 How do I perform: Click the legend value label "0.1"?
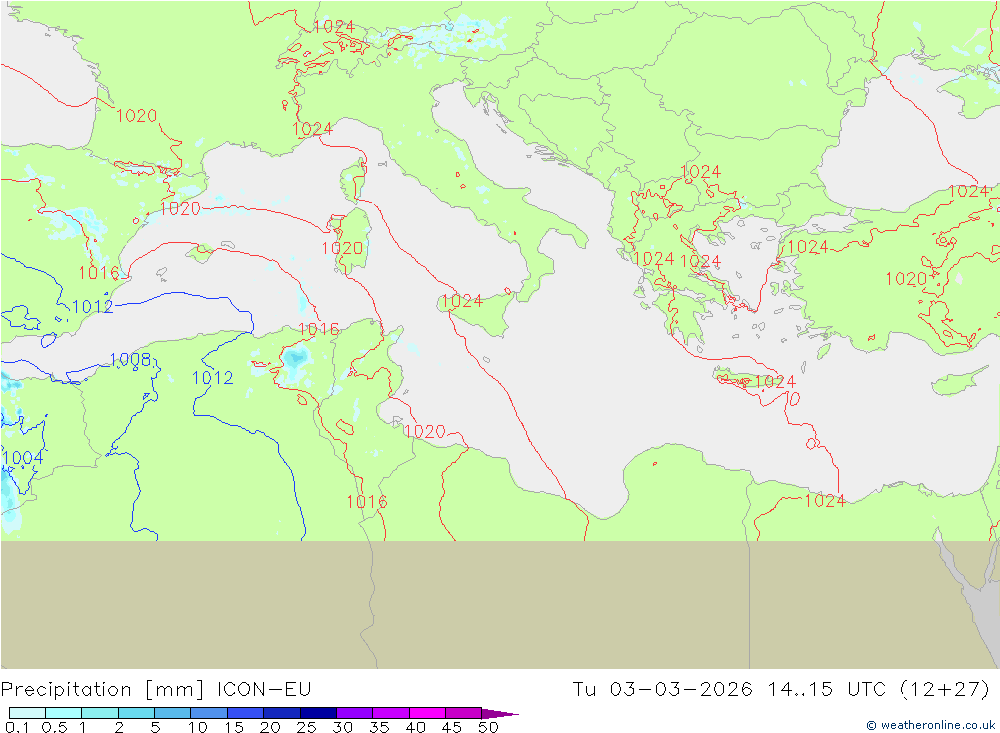(x=17, y=727)
